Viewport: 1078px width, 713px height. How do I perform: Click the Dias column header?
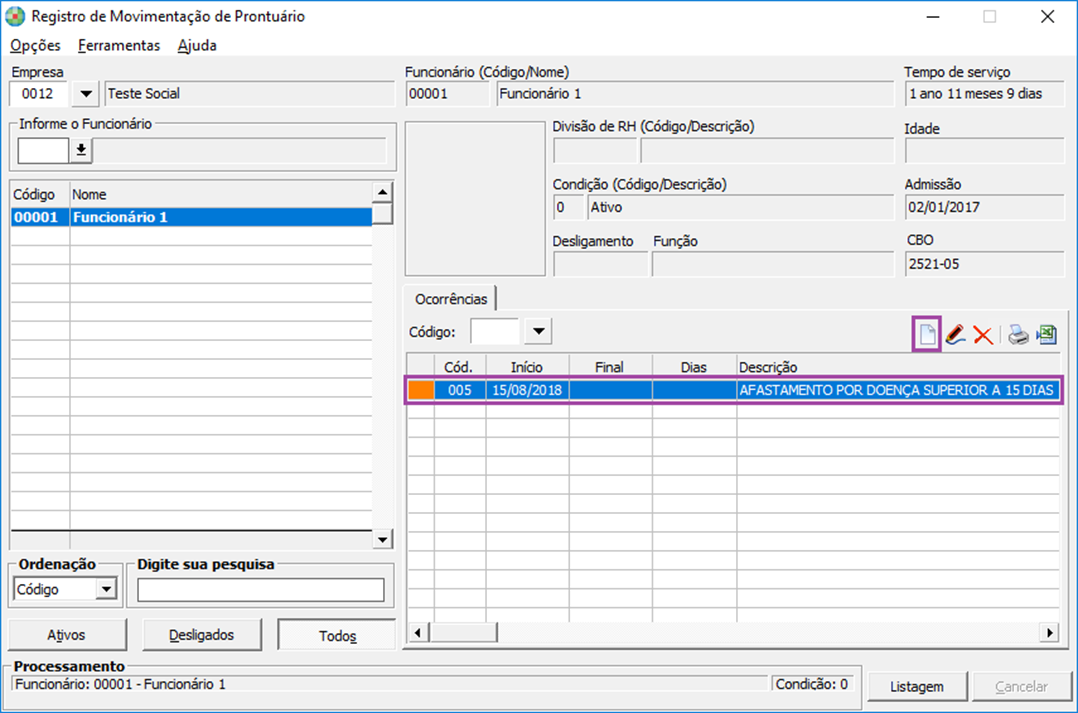click(x=694, y=367)
